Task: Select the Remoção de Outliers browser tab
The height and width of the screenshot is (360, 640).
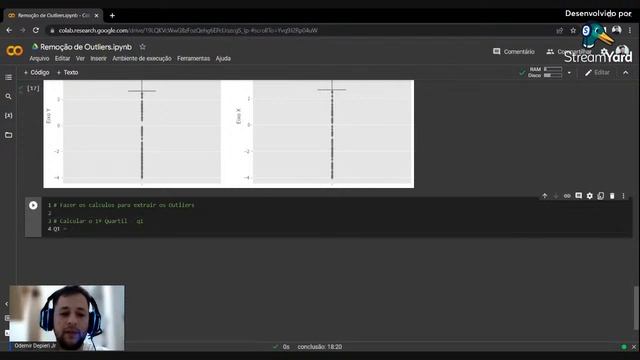Action: [x=53, y=16]
